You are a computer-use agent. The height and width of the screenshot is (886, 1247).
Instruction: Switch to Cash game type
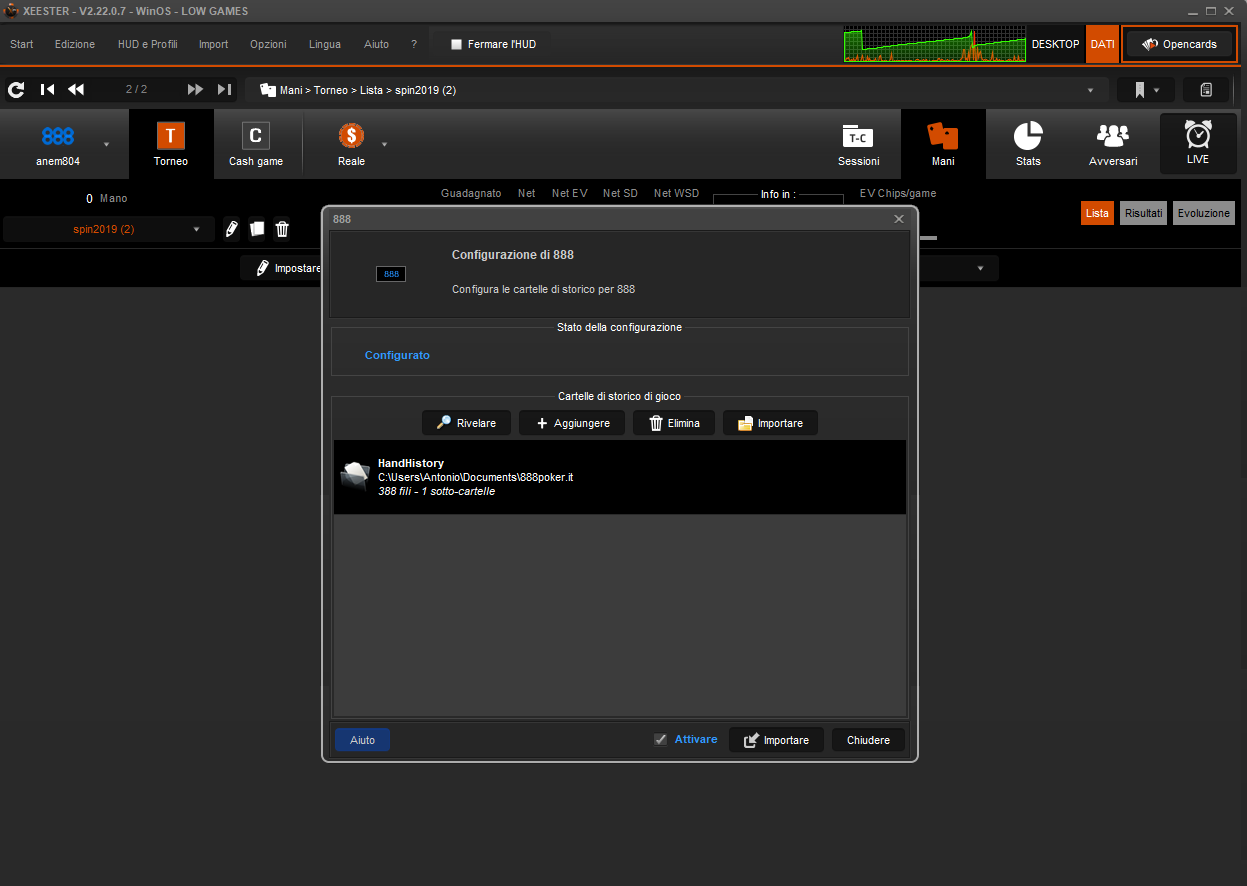tap(256, 144)
